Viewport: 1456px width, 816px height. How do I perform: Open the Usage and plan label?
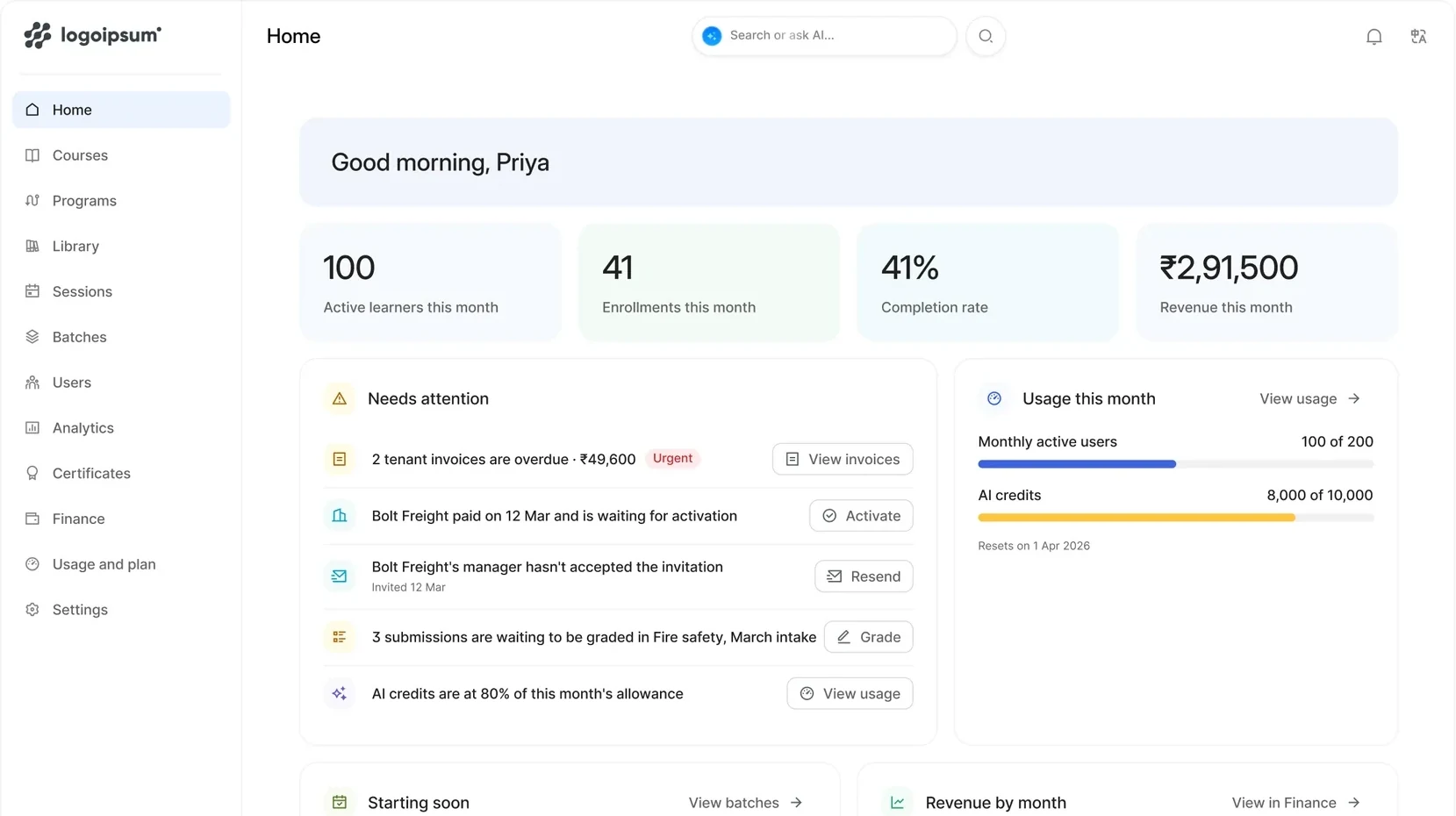point(104,564)
